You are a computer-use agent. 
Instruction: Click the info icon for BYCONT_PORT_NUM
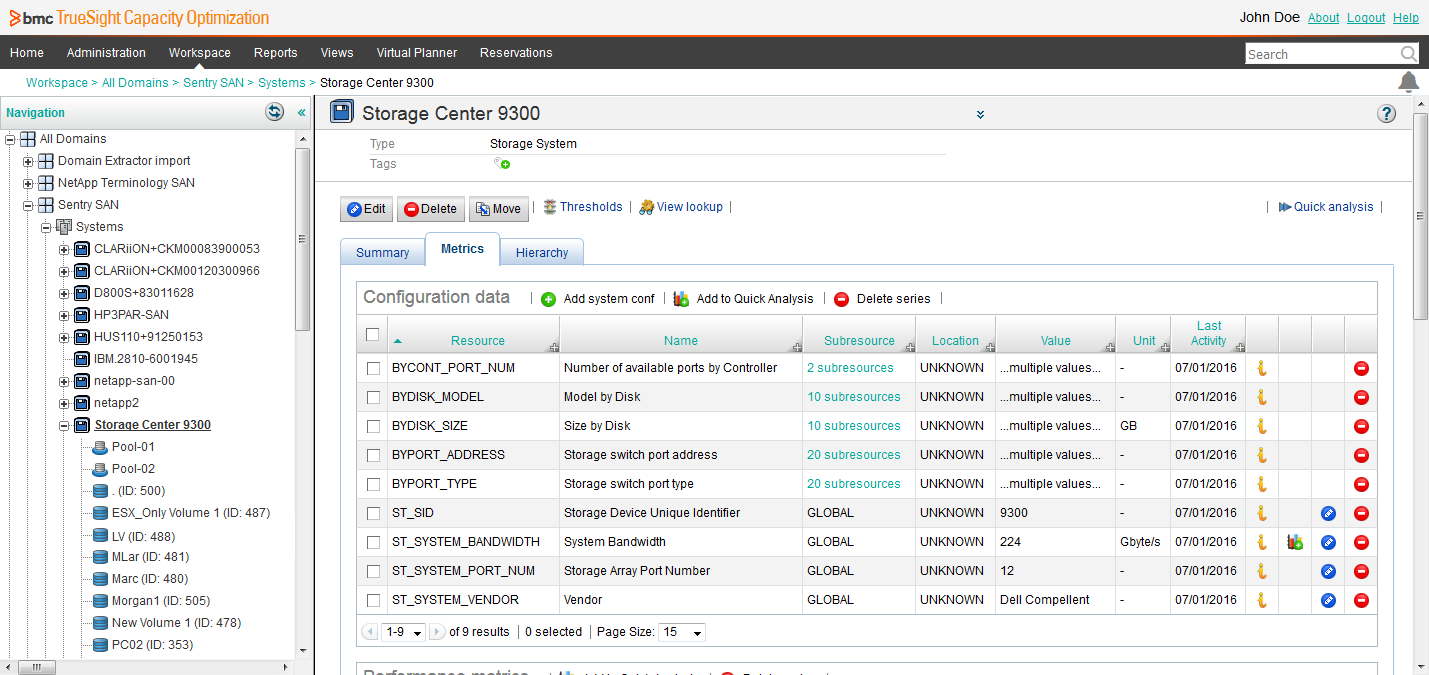click(1261, 368)
